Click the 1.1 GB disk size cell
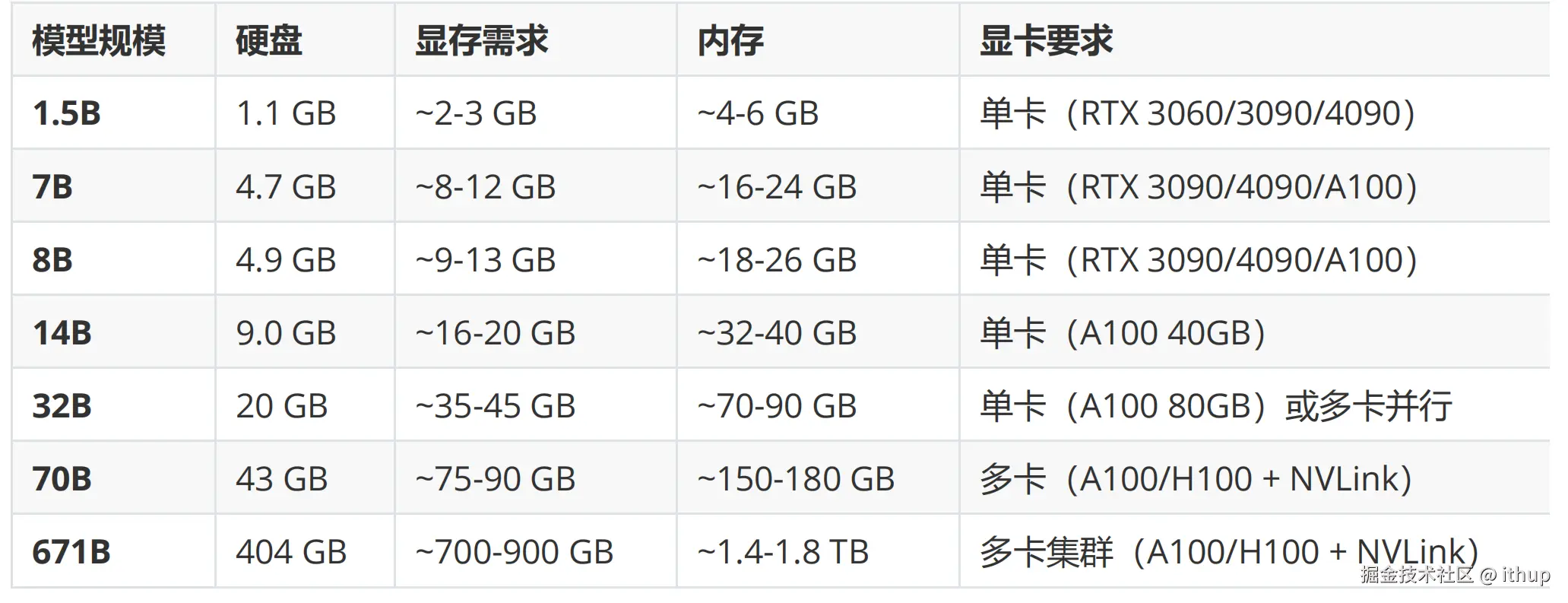 pos(286,113)
